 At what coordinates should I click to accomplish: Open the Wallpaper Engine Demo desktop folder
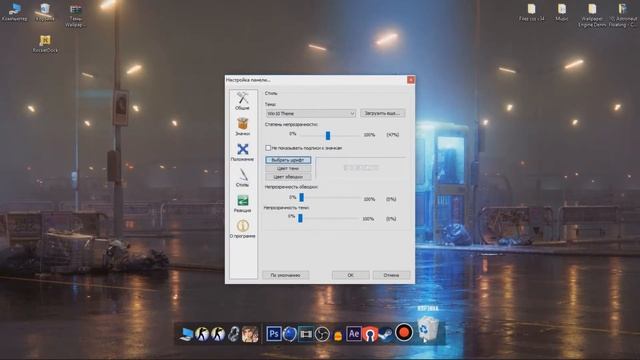click(592, 16)
